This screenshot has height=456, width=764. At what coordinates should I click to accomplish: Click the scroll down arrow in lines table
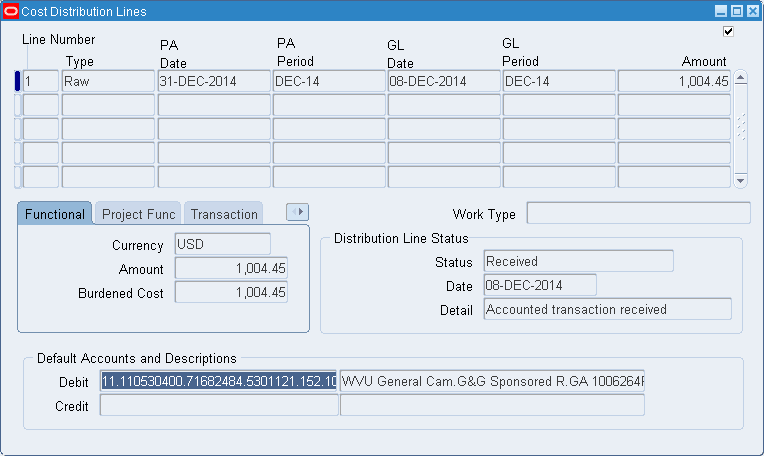tap(740, 180)
